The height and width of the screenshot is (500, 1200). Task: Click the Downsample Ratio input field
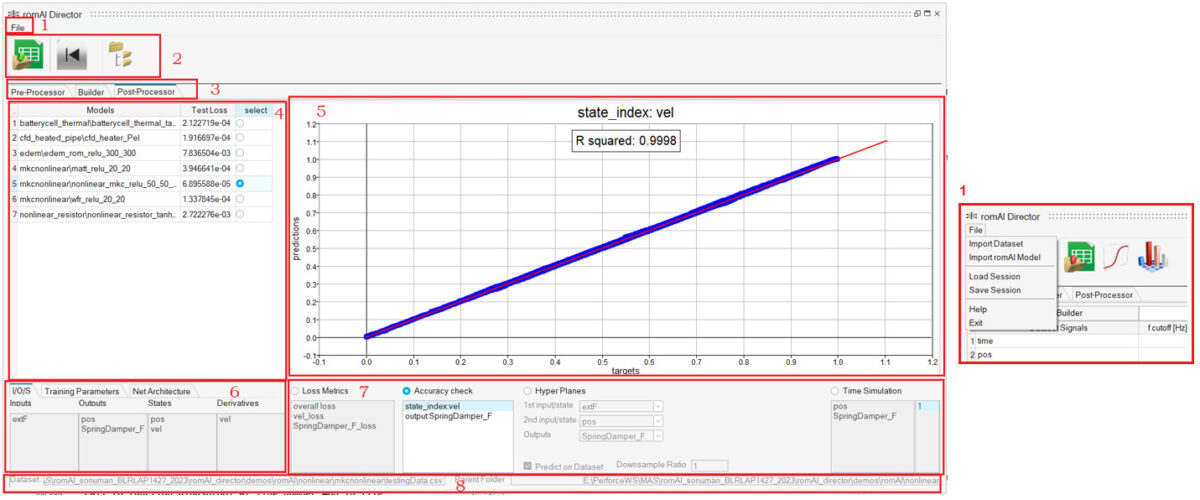point(709,465)
